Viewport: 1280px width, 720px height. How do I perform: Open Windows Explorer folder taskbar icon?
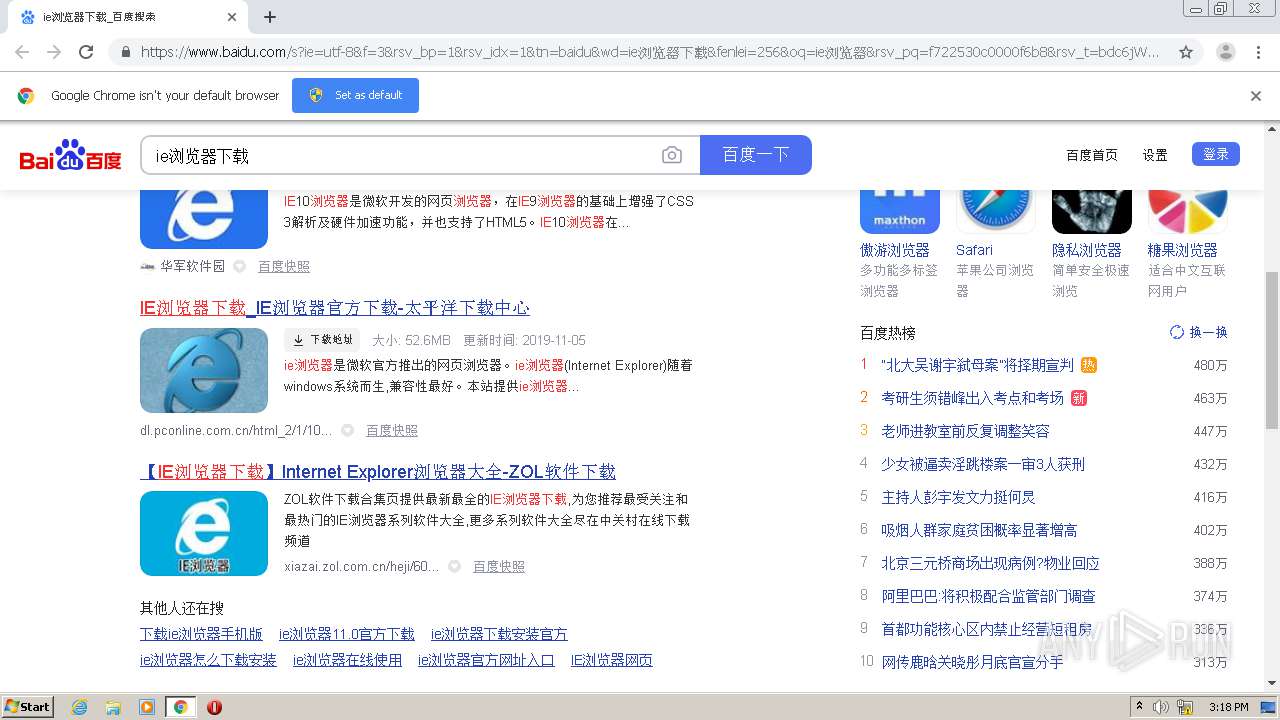(113, 707)
